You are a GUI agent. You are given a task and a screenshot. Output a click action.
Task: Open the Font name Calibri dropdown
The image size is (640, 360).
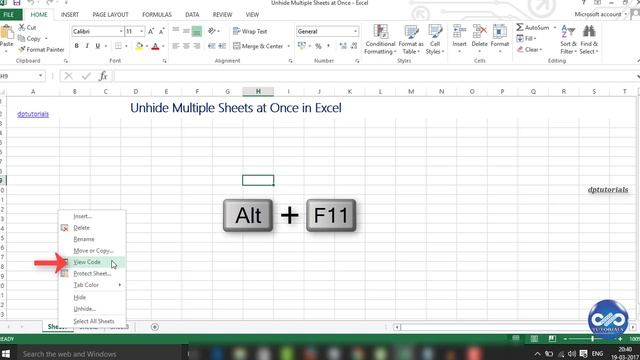click(121, 31)
